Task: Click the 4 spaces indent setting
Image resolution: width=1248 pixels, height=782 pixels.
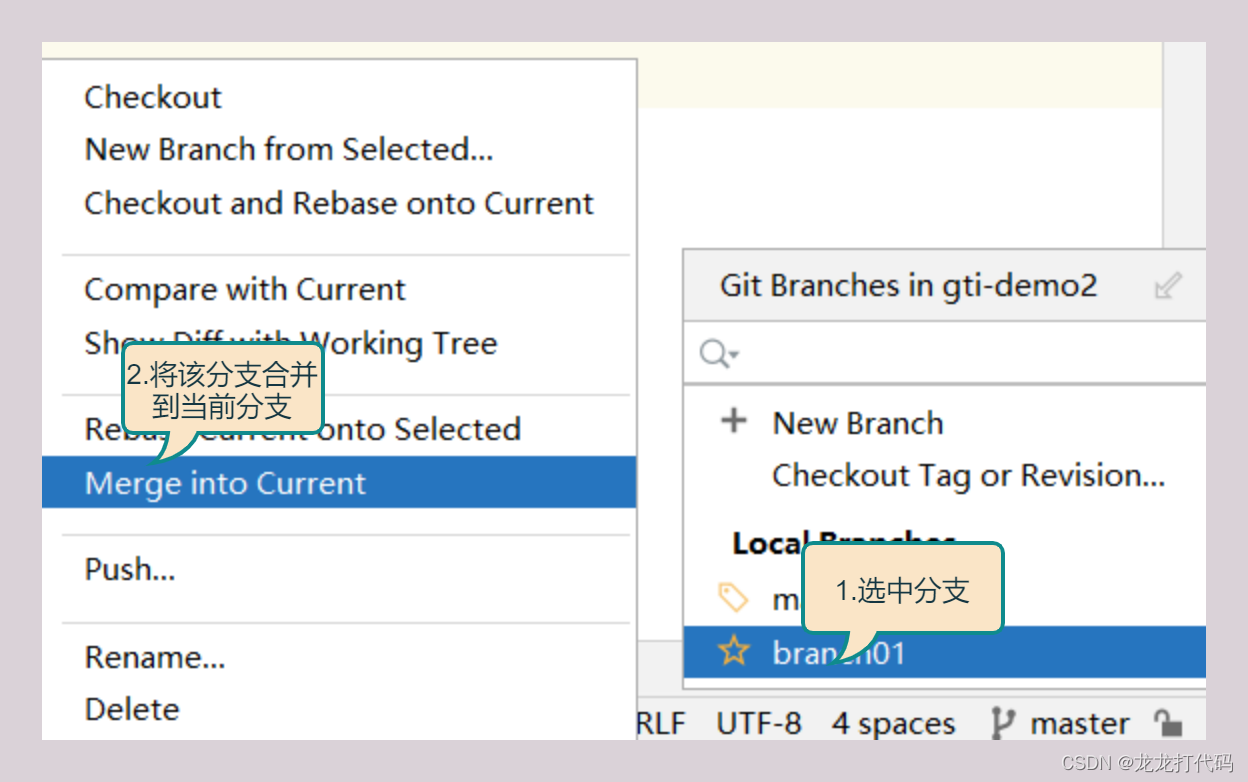Action: point(894,723)
